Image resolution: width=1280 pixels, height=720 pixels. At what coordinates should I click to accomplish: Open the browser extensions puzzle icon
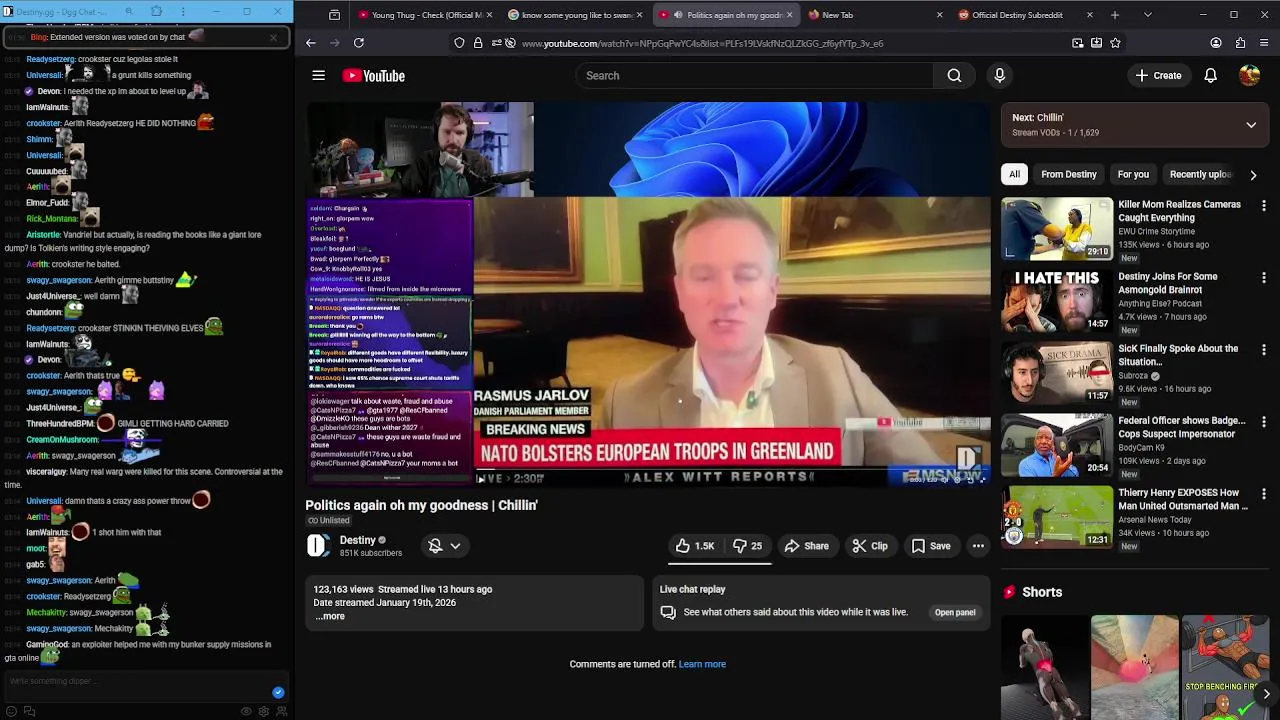[1240, 43]
